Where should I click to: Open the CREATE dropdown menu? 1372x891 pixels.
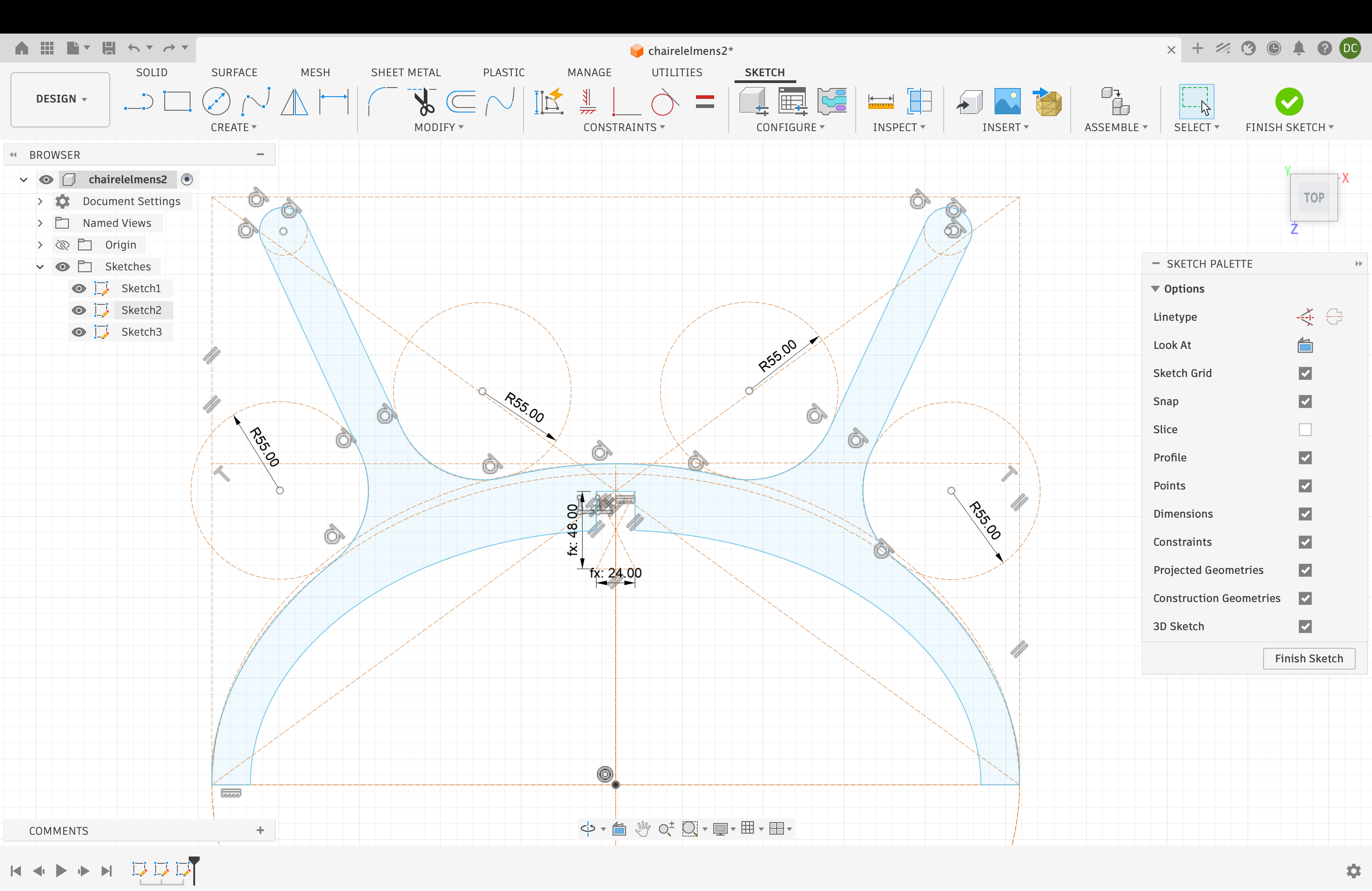pos(234,127)
